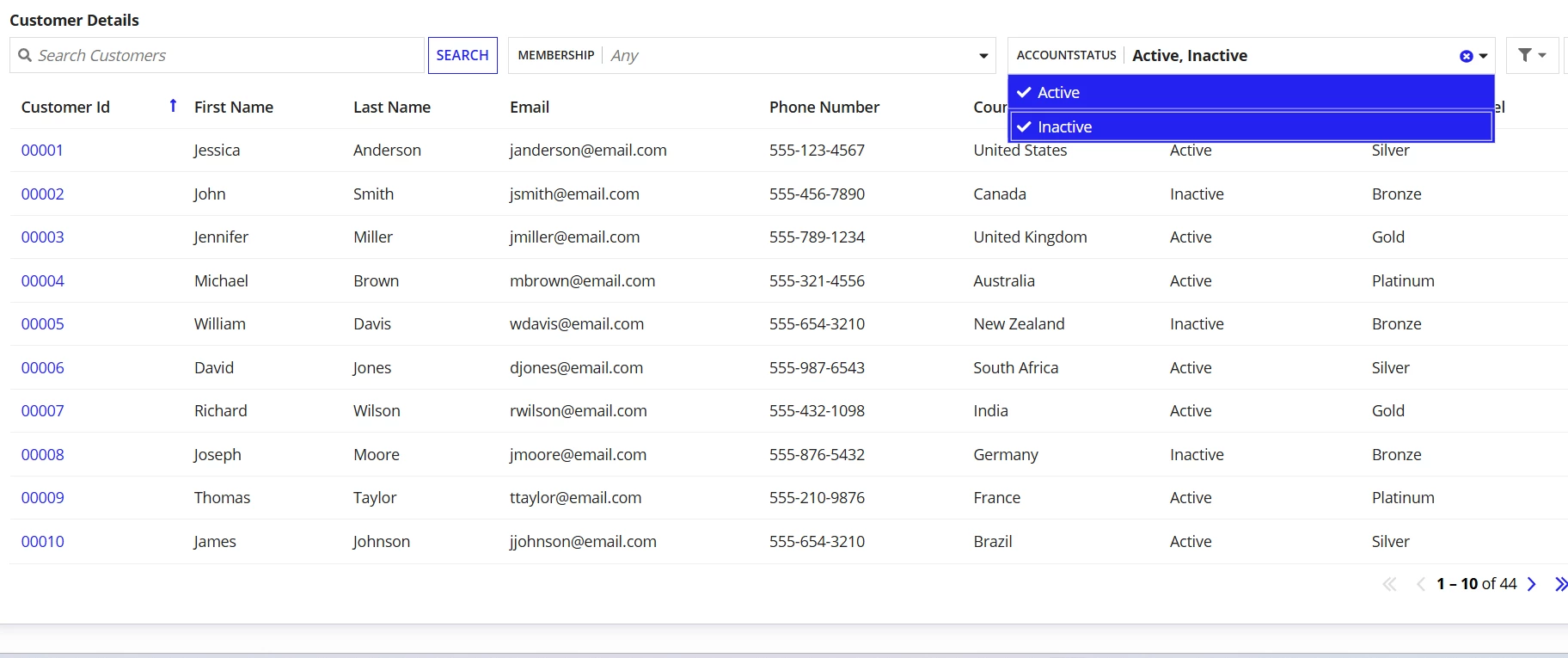Sort by the Phone Number column header
Viewport: 1568px width, 658px height.
coord(824,107)
